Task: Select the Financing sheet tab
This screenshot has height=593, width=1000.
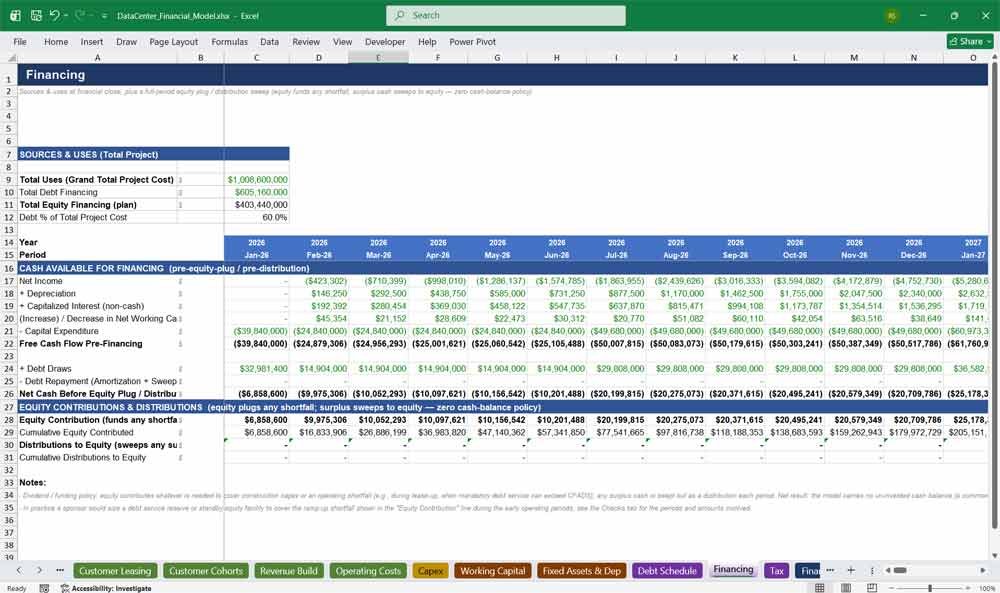Action: [733, 570]
